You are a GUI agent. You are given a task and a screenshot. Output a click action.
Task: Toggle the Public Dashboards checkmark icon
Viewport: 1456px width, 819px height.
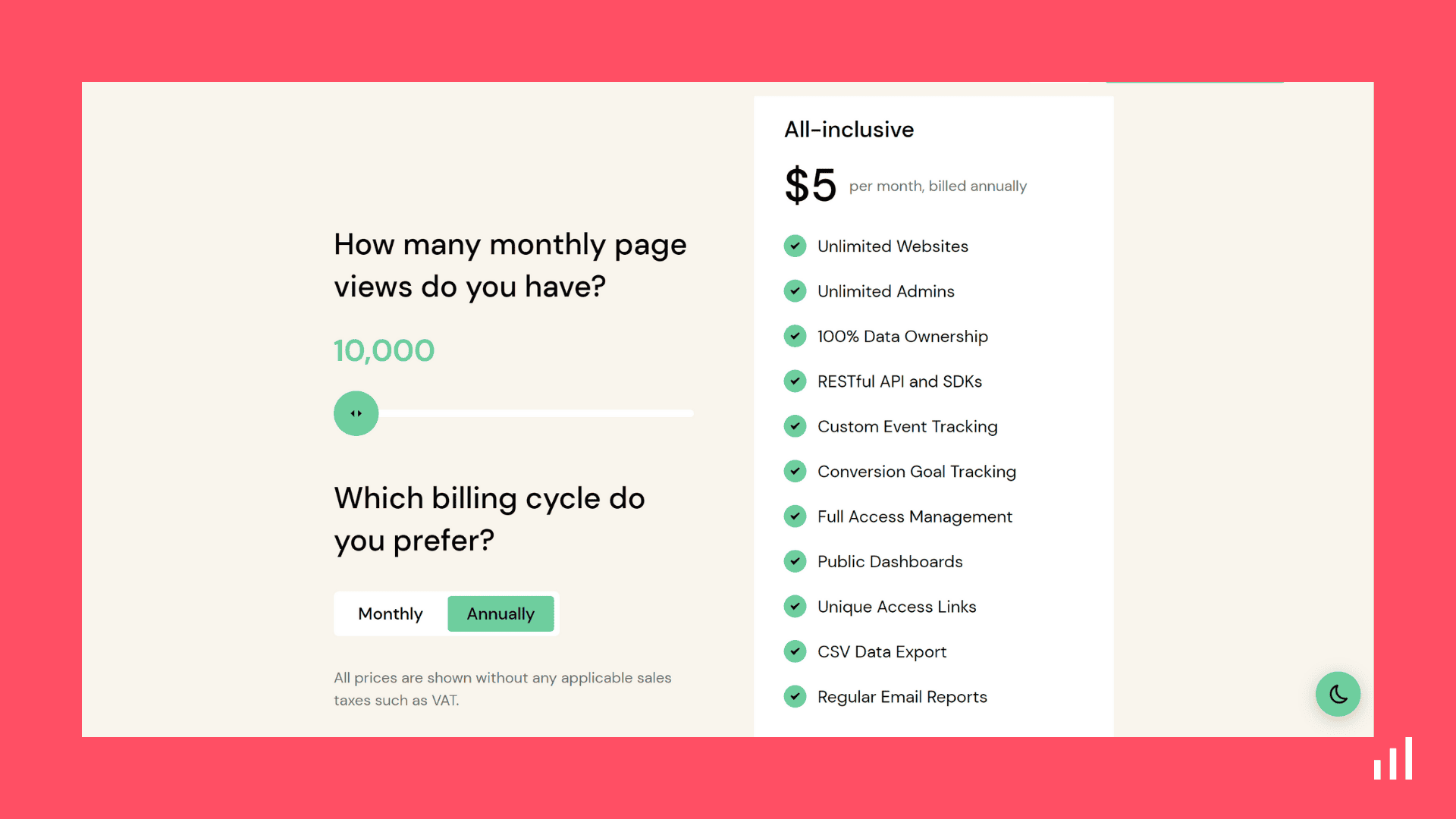[x=795, y=561]
